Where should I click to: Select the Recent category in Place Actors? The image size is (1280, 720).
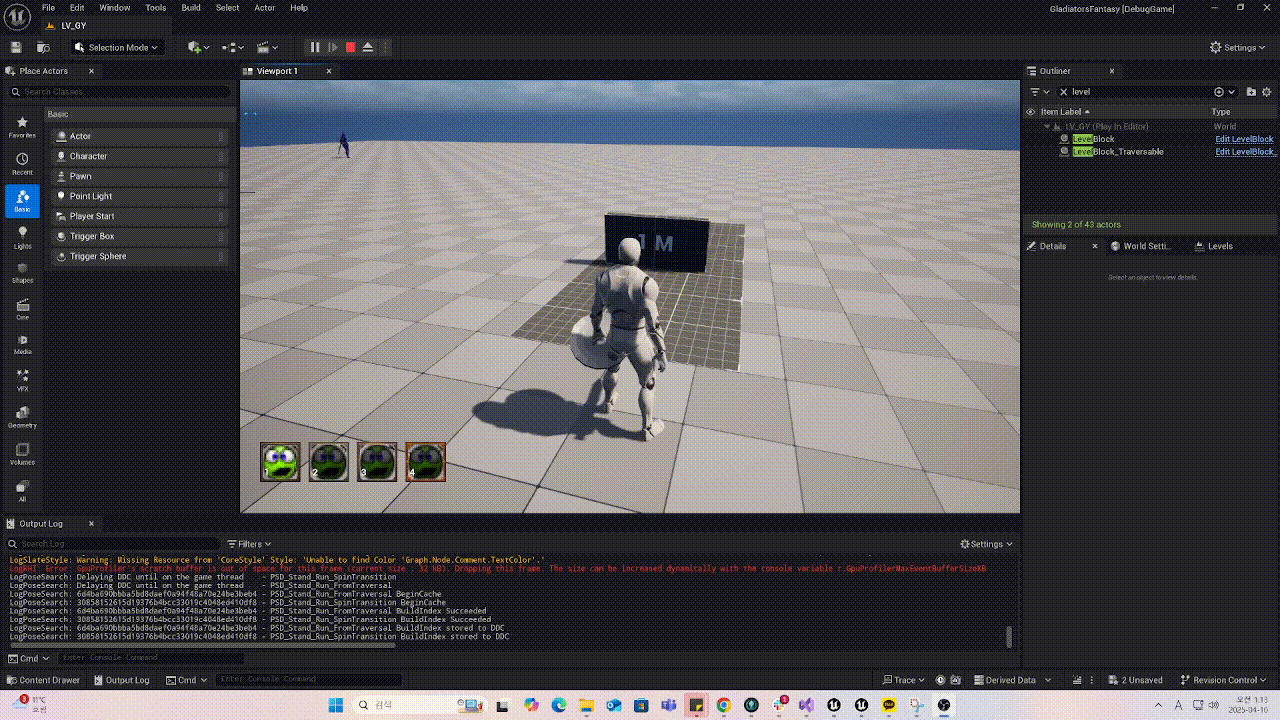(x=22, y=164)
